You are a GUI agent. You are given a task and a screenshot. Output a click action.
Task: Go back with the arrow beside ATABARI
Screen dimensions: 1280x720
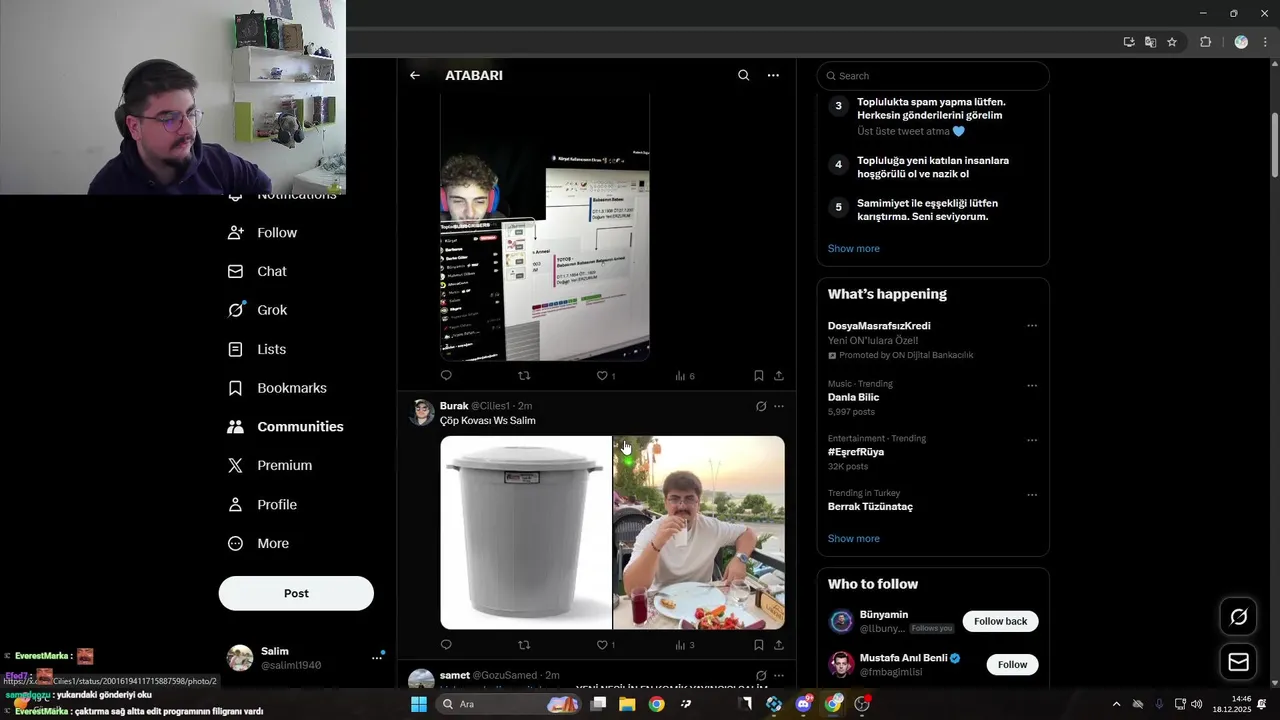[x=415, y=75]
